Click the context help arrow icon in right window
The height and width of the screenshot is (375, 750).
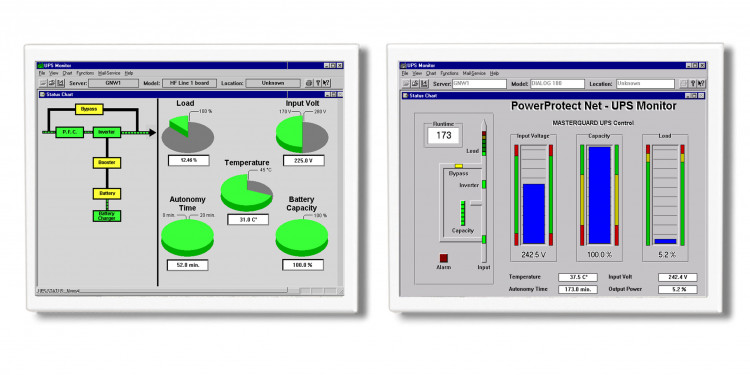pos(701,84)
